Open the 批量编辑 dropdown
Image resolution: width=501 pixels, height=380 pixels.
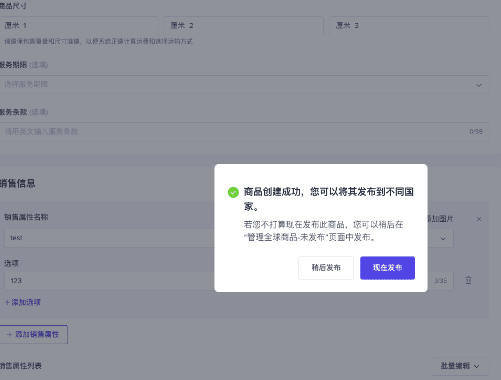pos(460,366)
